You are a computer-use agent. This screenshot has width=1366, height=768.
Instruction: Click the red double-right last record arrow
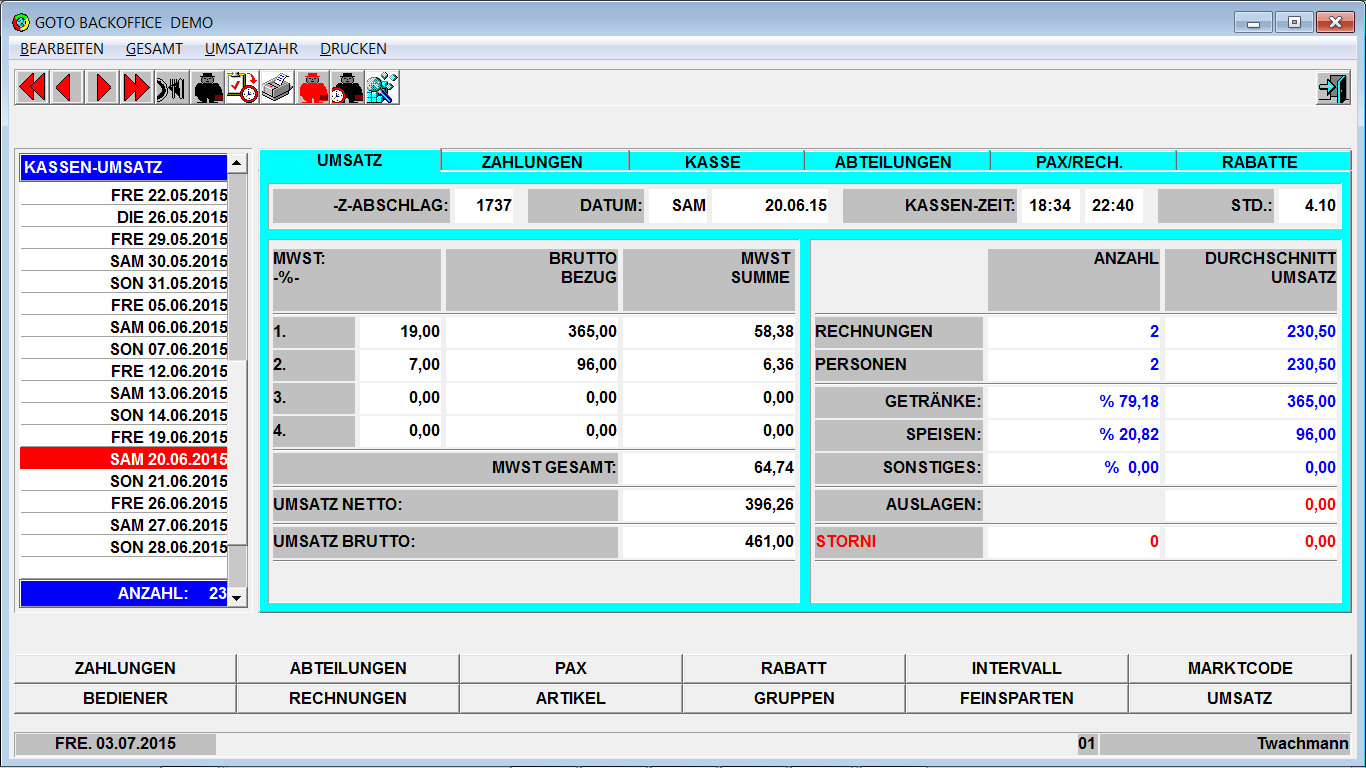pyautogui.click(x=137, y=88)
